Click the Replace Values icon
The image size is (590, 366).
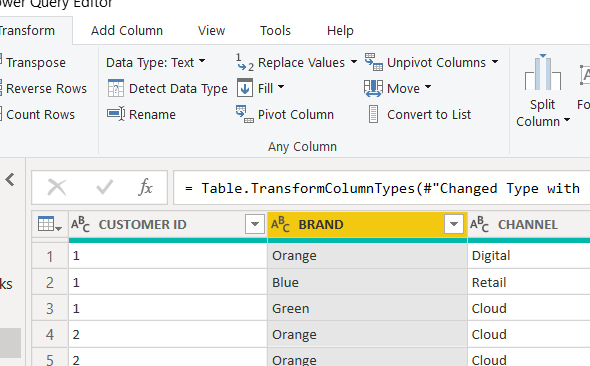(x=245, y=62)
